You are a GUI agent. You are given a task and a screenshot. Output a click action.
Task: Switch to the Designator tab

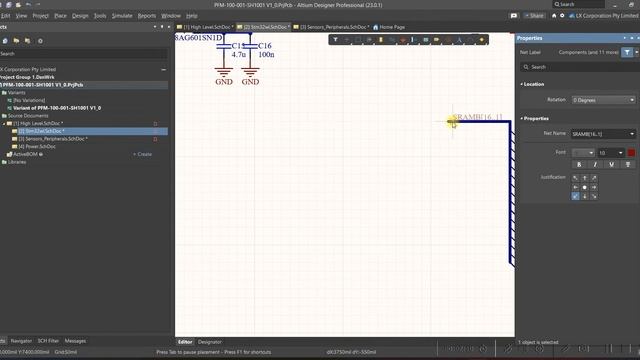209,342
